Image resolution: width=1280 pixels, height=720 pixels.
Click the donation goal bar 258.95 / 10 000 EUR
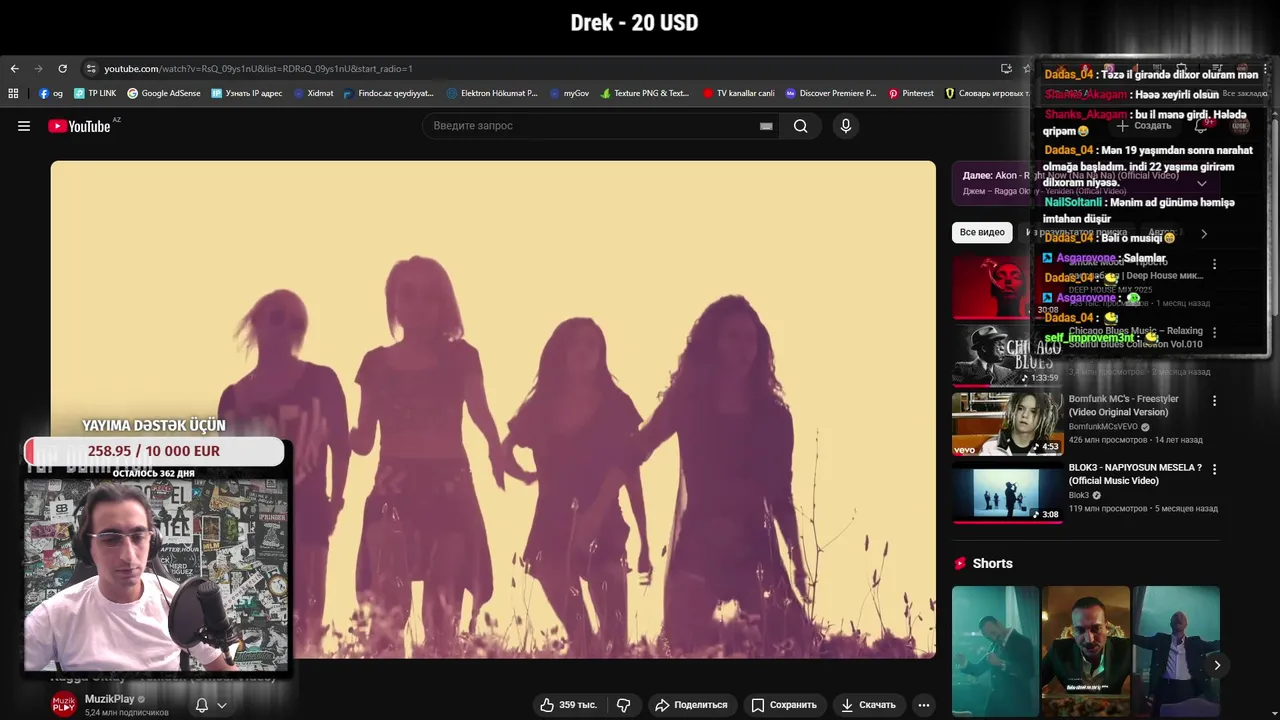[x=155, y=451]
